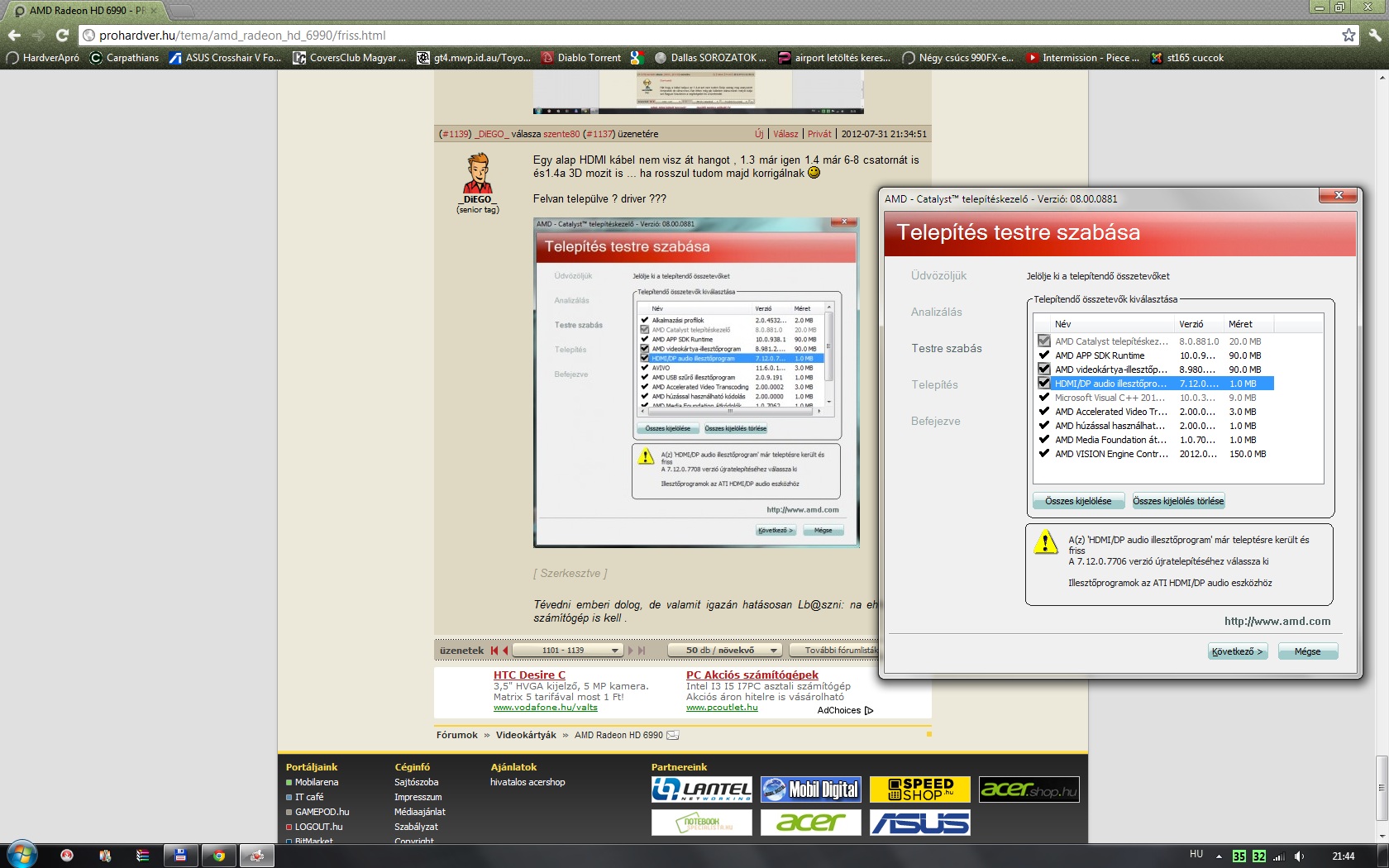Click Privát link on post #1139
This screenshot has width=1389, height=868.
819,134
